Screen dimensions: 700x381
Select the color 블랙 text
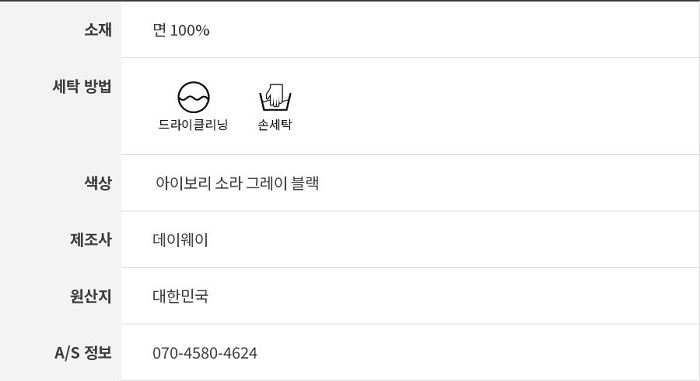pyautogui.click(x=305, y=183)
